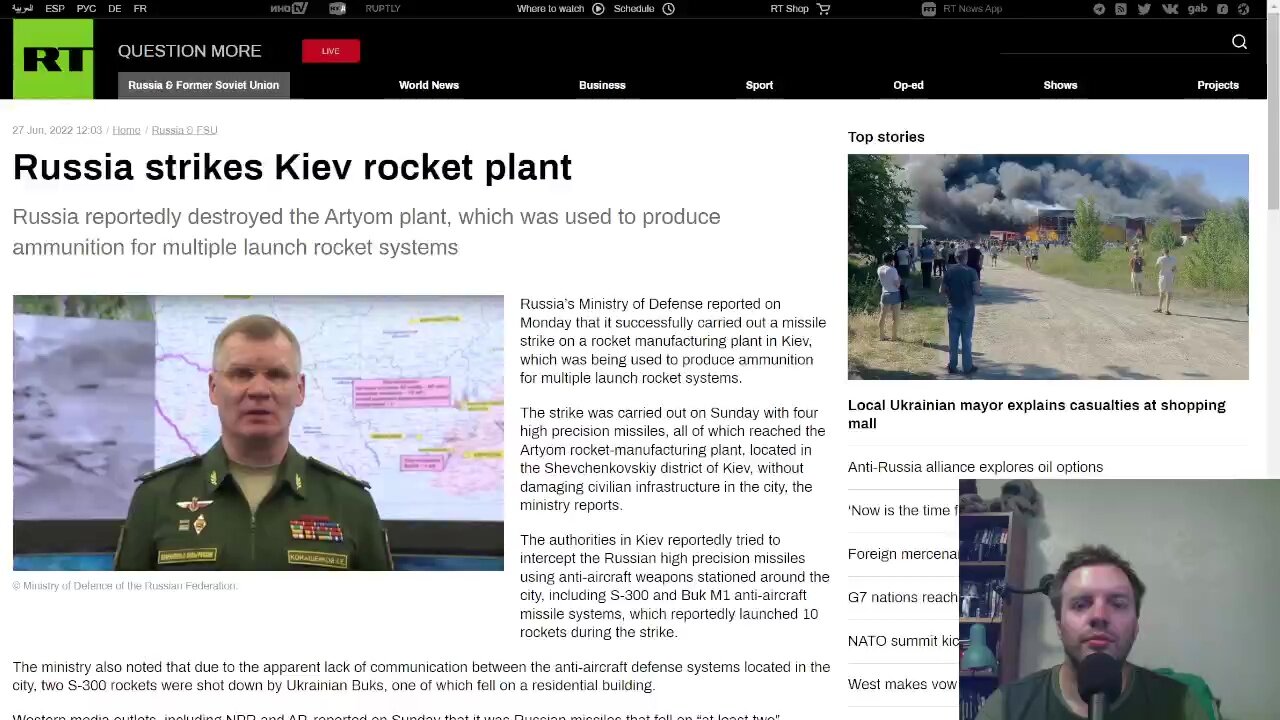
Task: Open the gab social link
Action: click(x=1197, y=9)
